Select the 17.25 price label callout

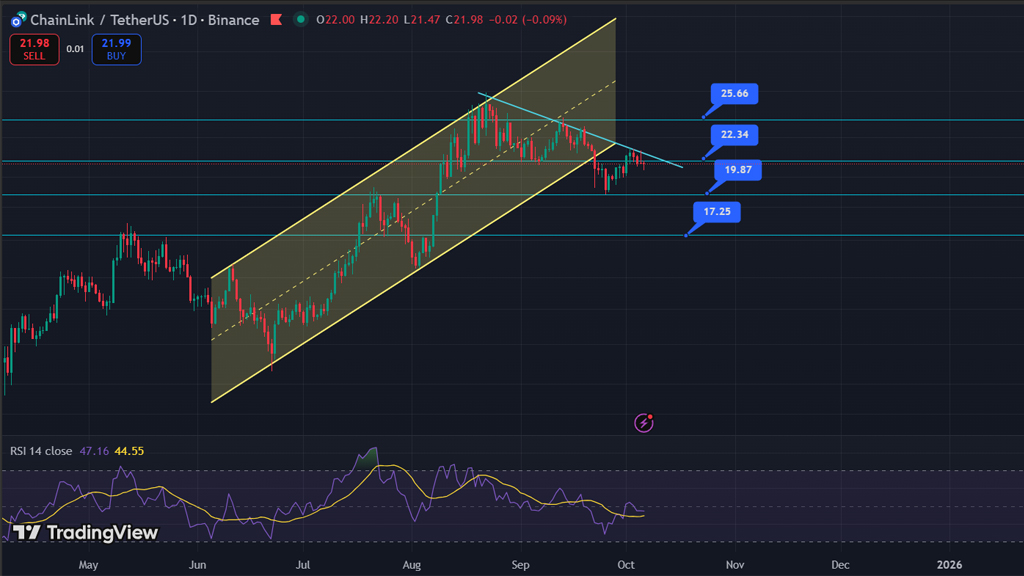pos(716,212)
